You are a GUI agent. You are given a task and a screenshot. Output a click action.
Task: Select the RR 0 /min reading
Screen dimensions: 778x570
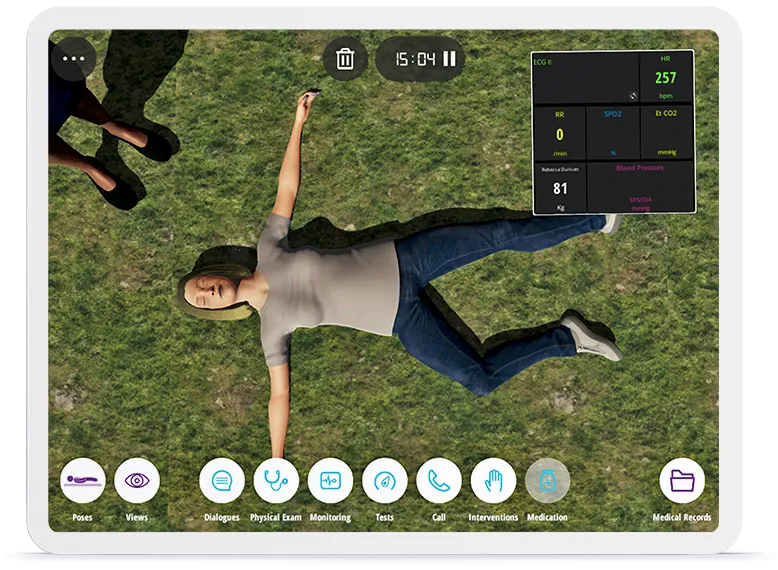(559, 133)
